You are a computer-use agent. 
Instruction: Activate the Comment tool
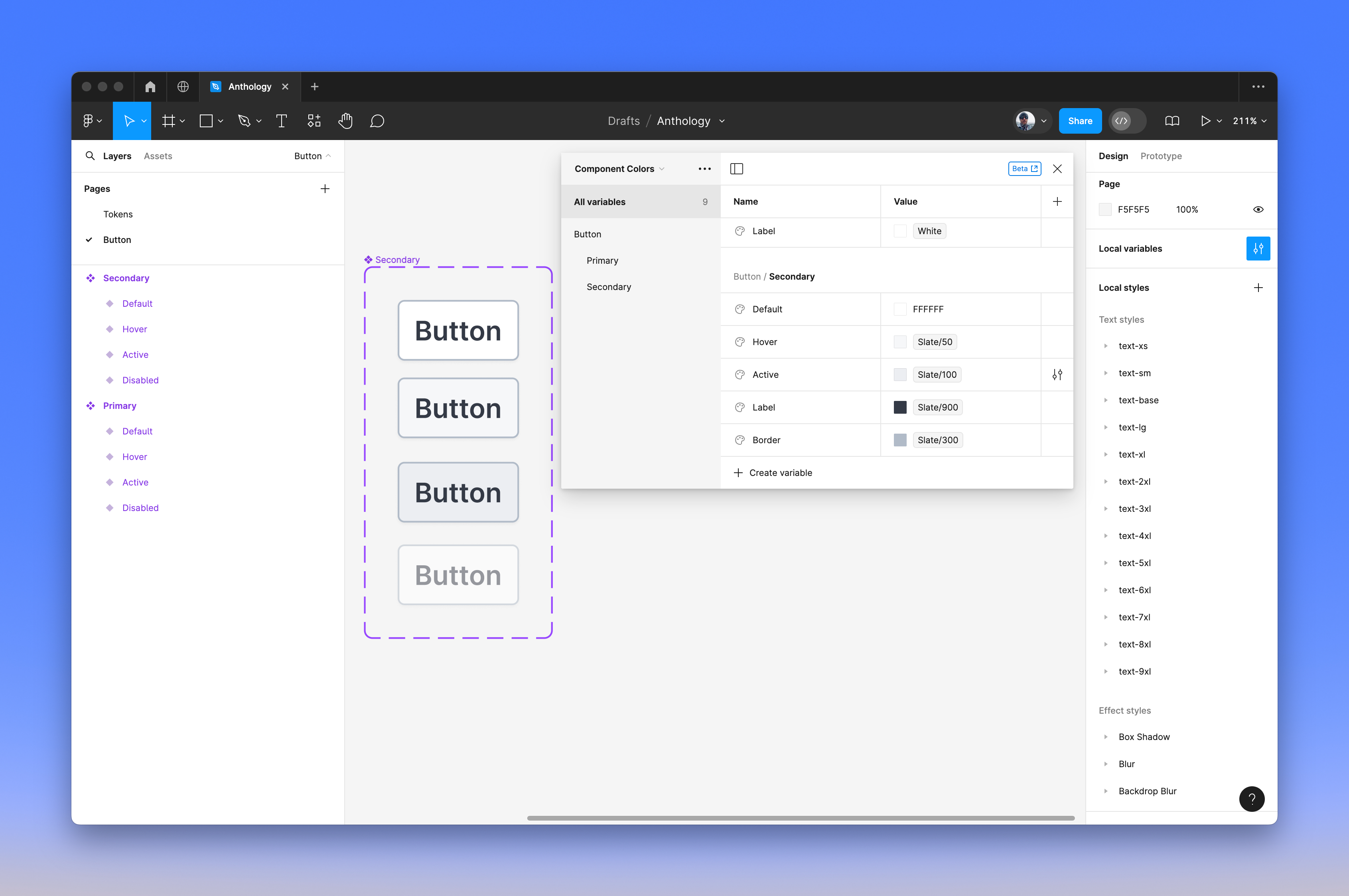pos(377,120)
